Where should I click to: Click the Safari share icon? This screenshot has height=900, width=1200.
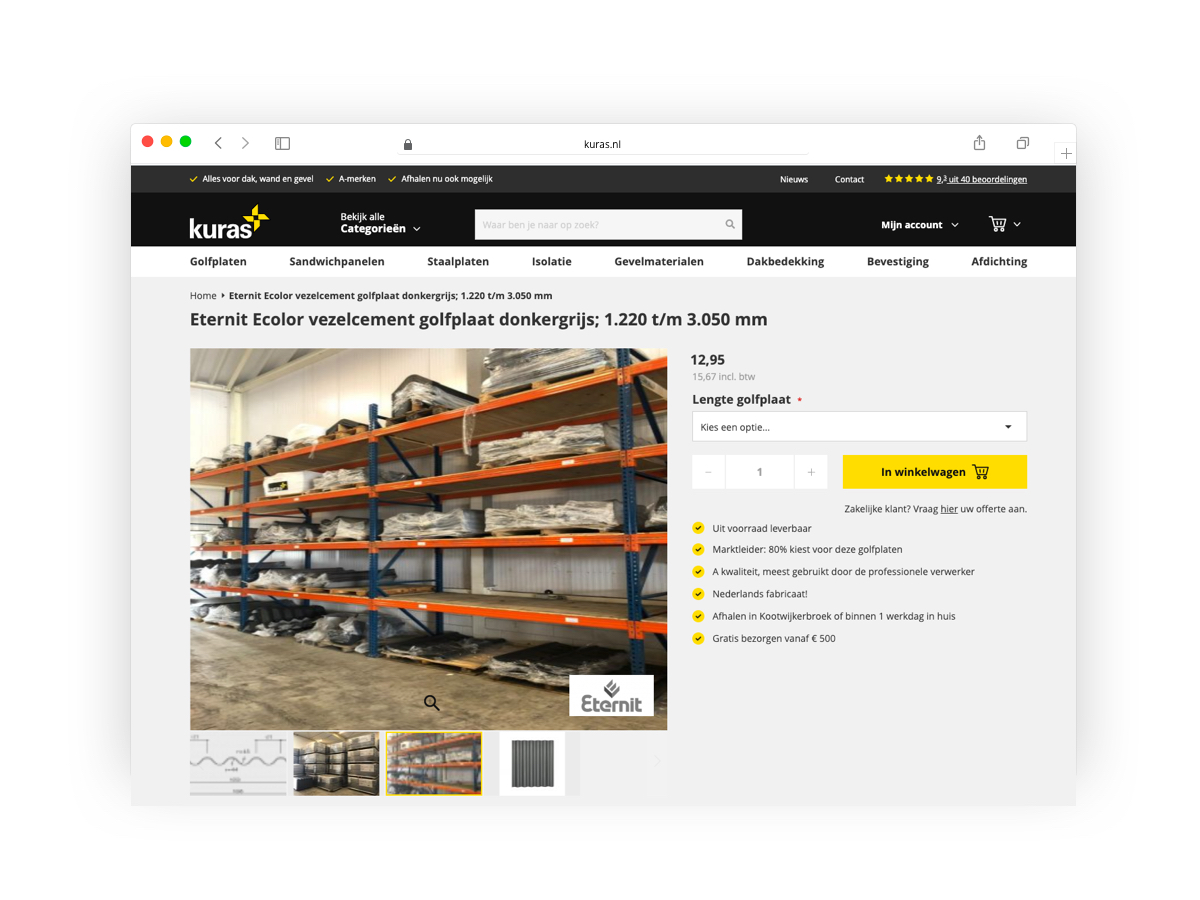(x=979, y=143)
